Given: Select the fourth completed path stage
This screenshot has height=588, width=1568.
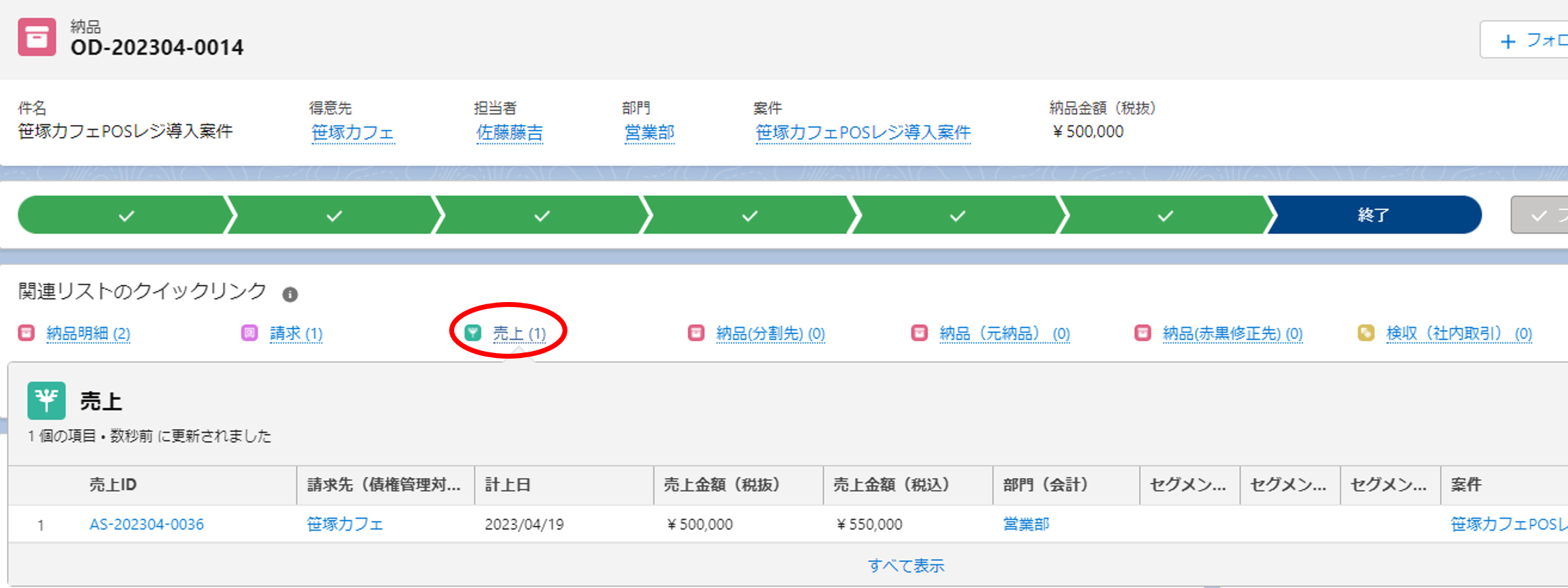Looking at the screenshot, I should coord(749,215).
